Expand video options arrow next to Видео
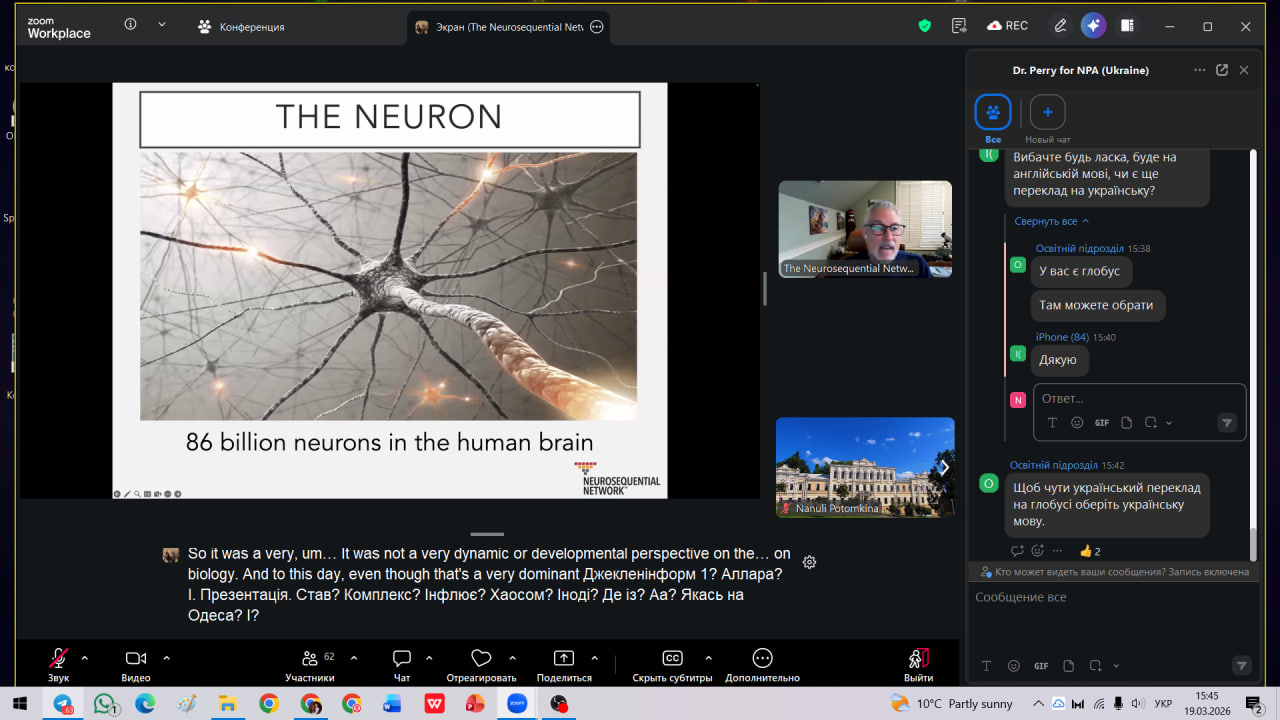This screenshot has height=720, width=1280. [x=166, y=658]
